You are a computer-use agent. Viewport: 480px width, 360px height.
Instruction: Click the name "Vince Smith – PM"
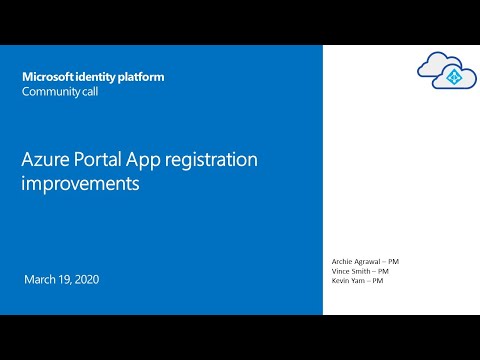pyautogui.click(x=360, y=271)
